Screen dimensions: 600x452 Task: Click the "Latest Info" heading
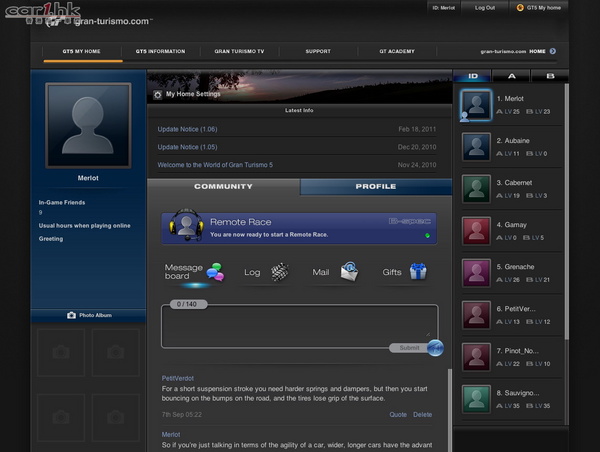(x=299, y=110)
